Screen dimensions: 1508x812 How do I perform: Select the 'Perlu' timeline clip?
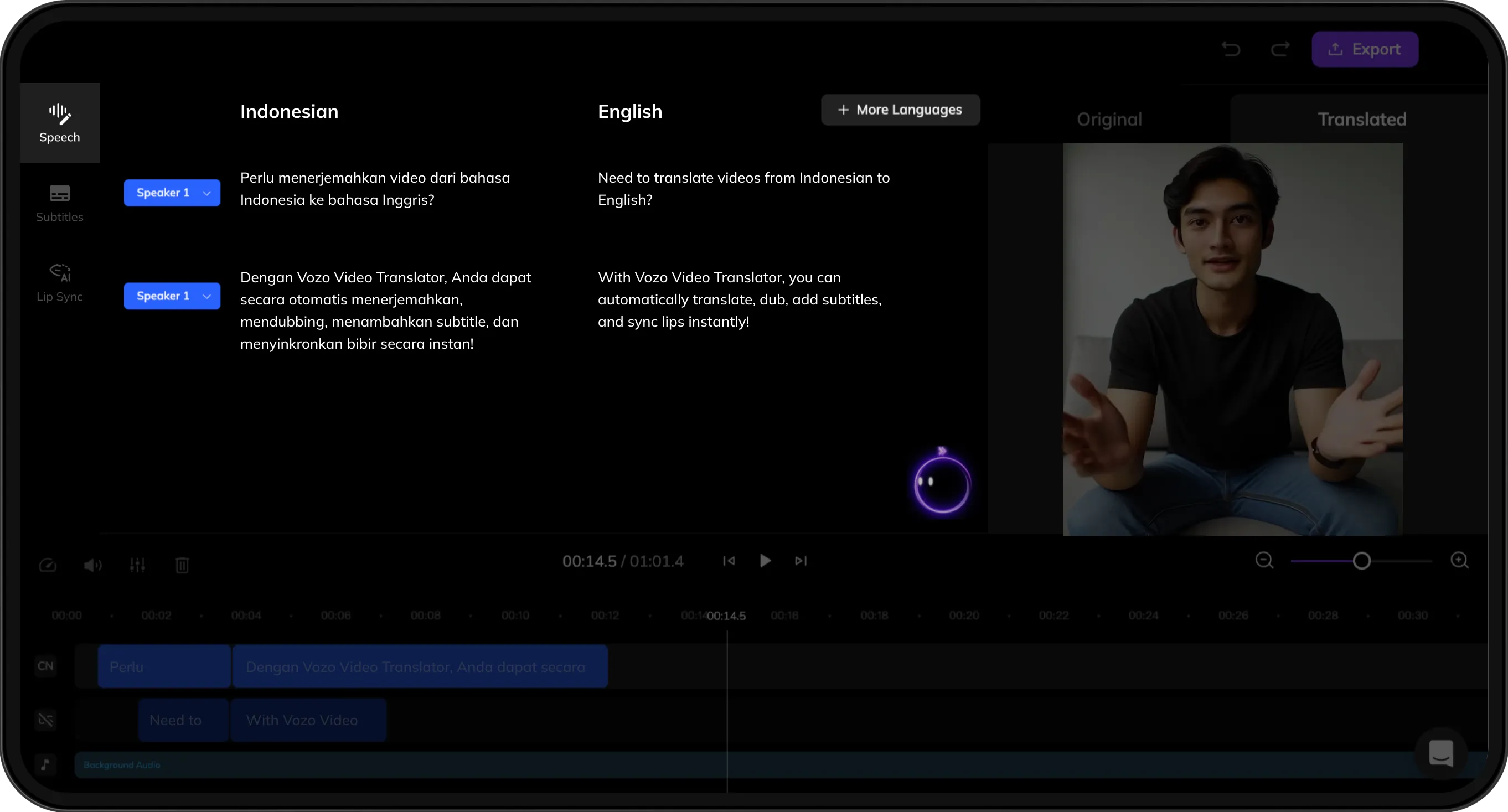(x=164, y=667)
